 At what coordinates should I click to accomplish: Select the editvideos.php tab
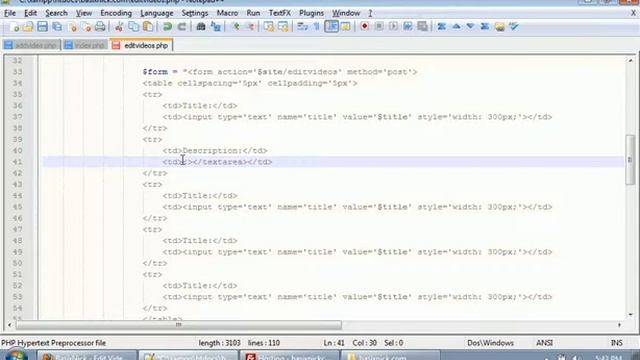coord(141,45)
